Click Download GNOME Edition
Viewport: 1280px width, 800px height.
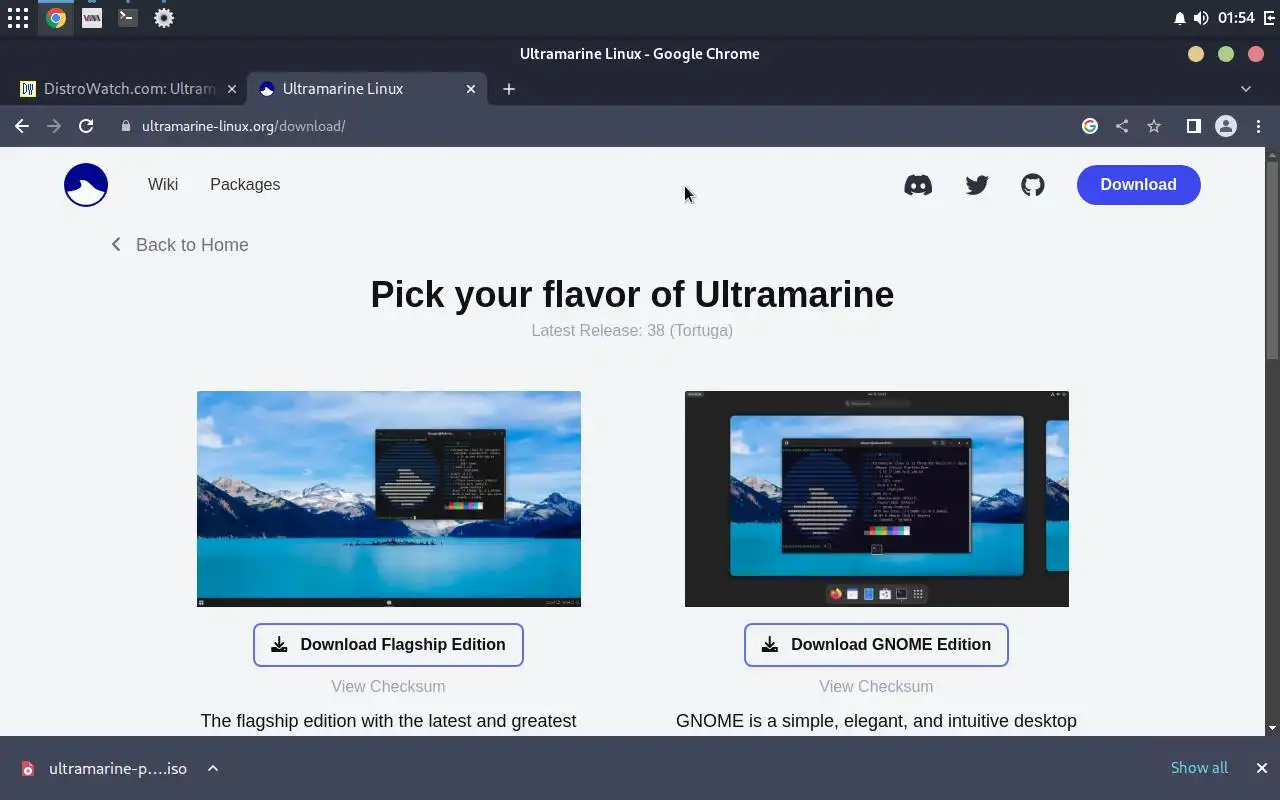tap(876, 645)
